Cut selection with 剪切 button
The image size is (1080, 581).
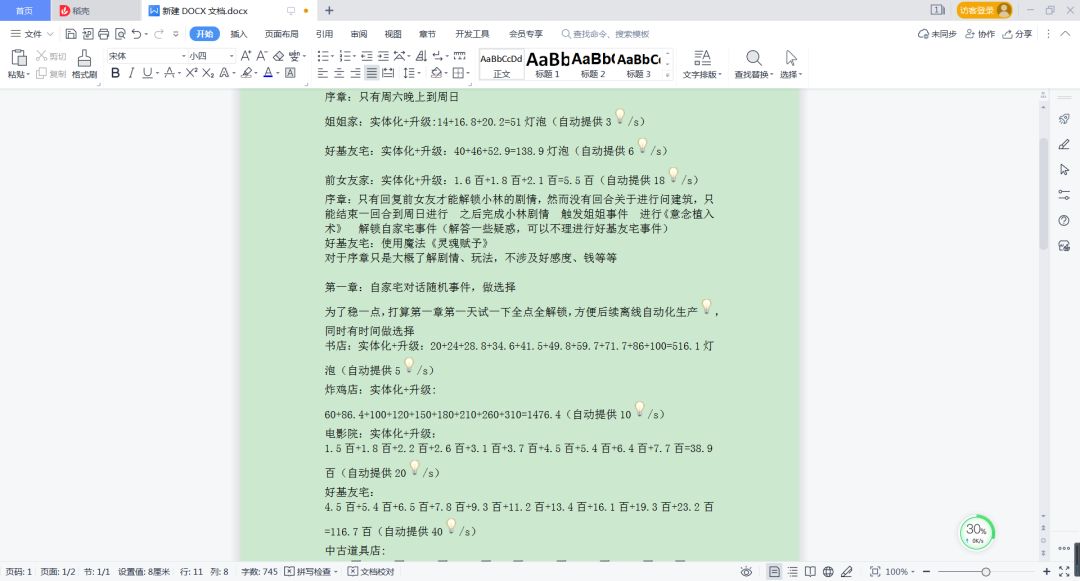click(51, 56)
